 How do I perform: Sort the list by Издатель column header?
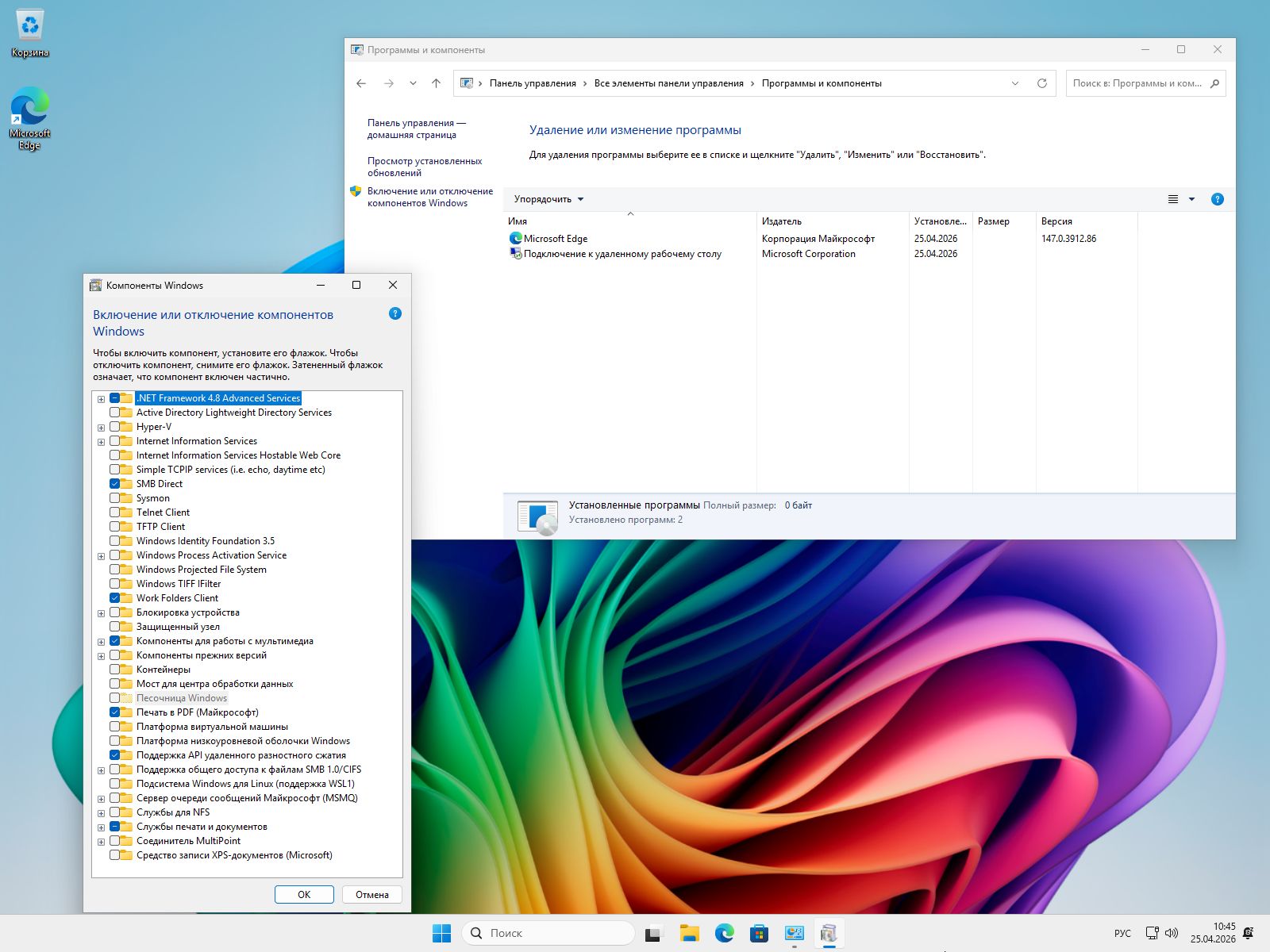782,221
